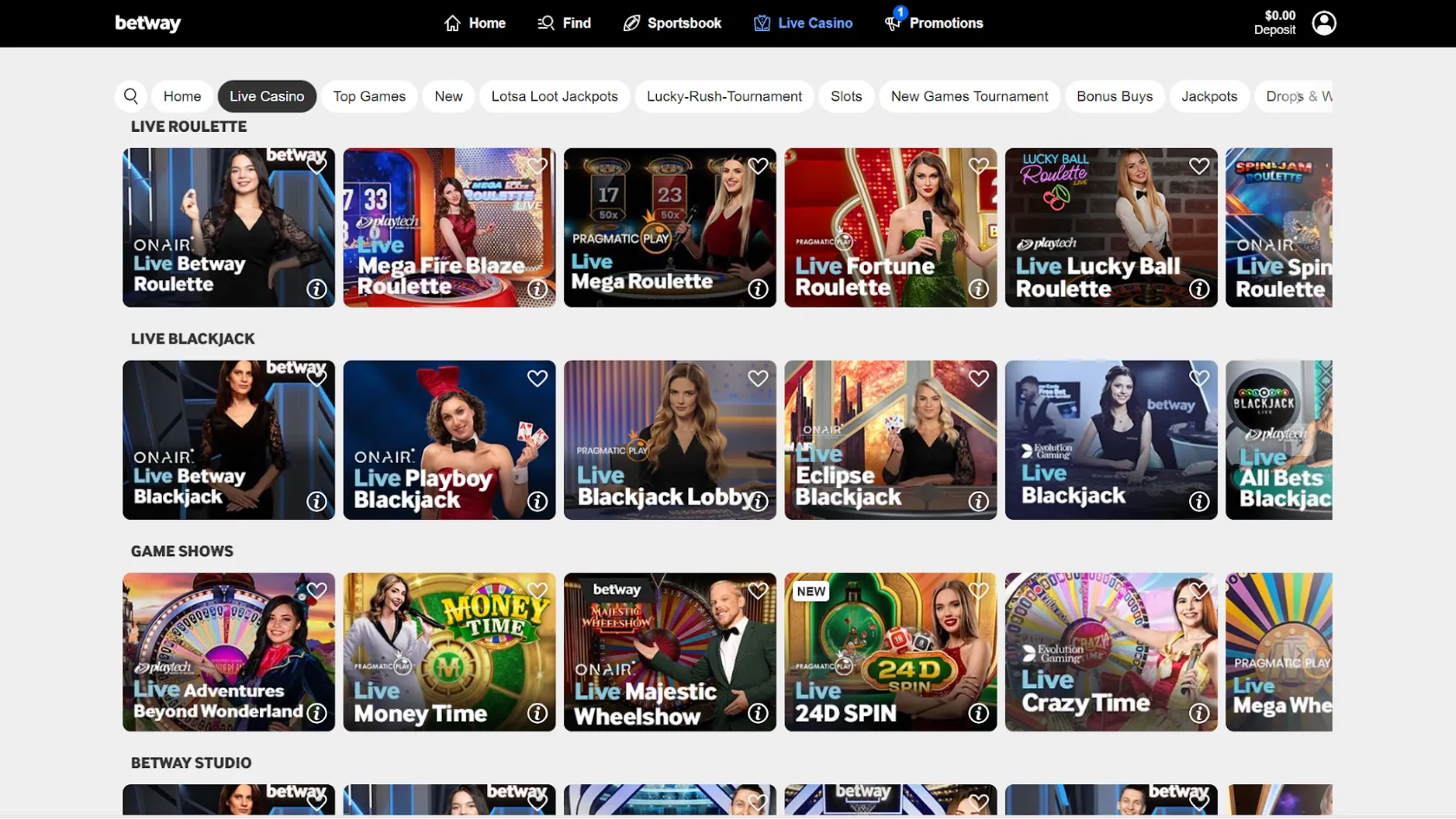Click the Promotions megaphone icon
The image size is (1456, 819).
891,23
